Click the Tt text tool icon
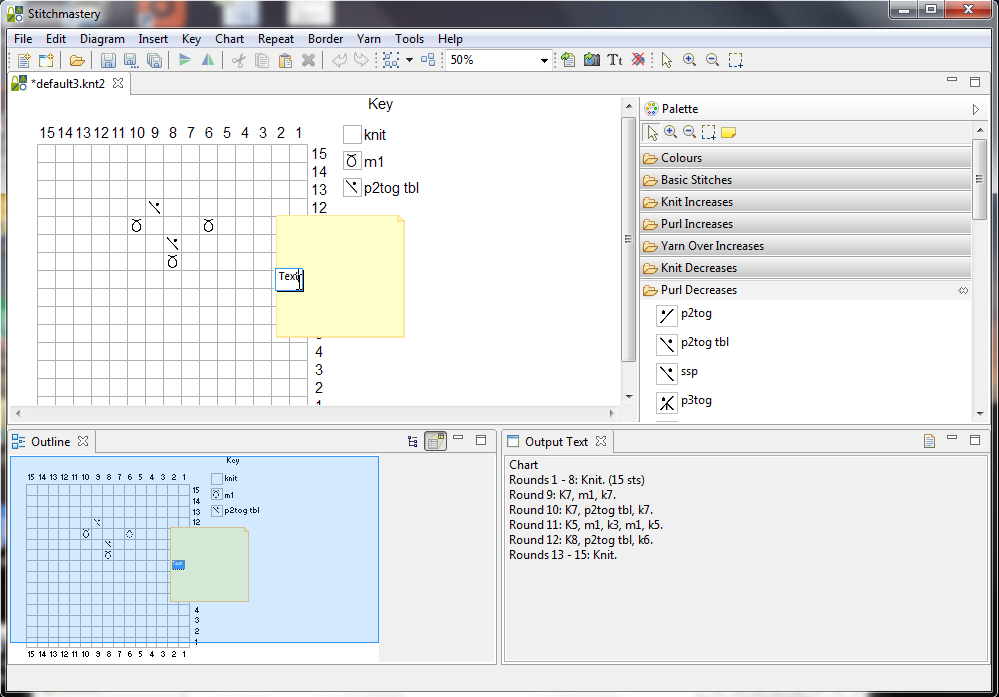Image resolution: width=999 pixels, height=697 pixels. (614, 60)
